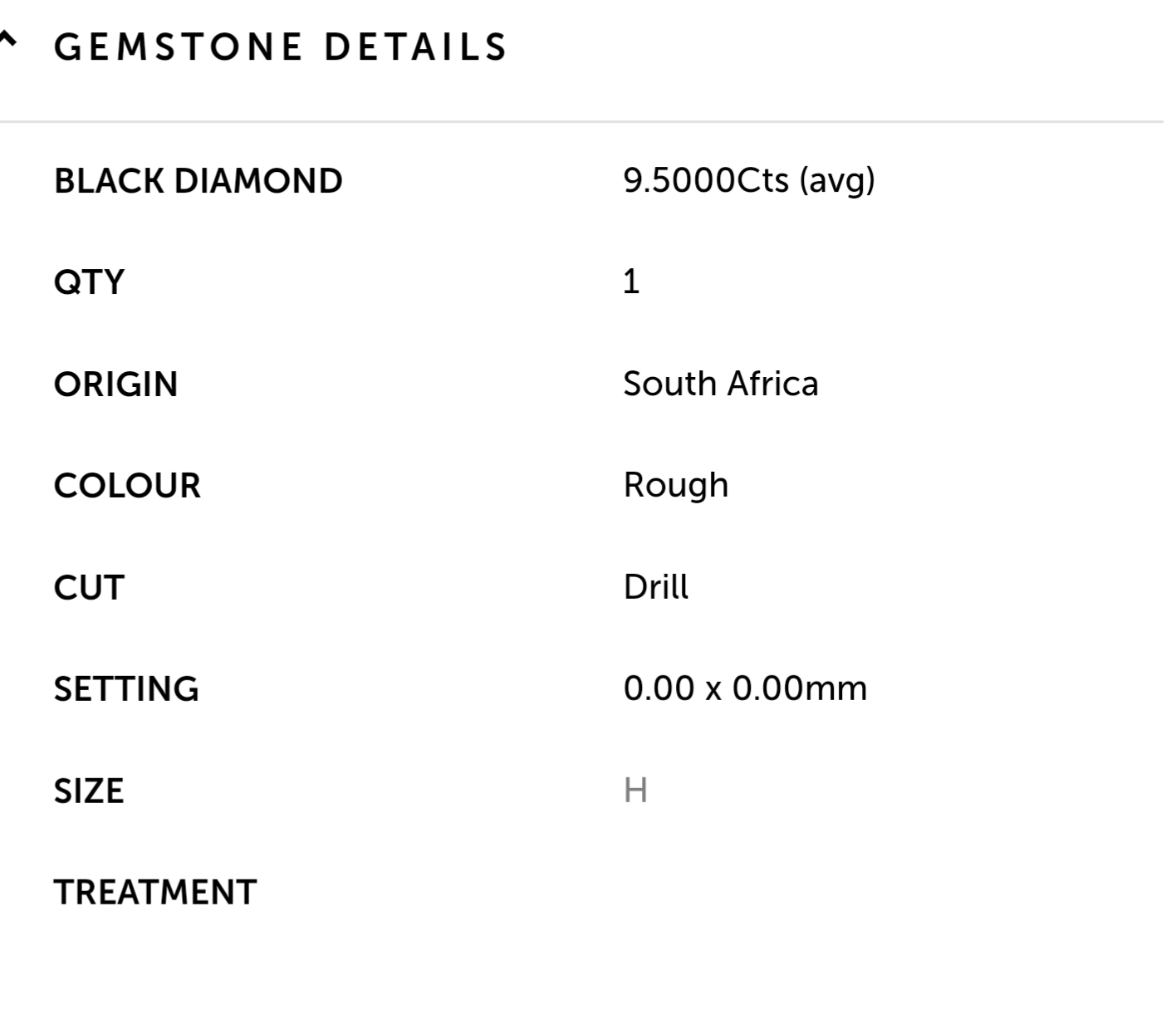Click the grey H value
This screenshot has height=1014, width=1176.
point(635,791)
